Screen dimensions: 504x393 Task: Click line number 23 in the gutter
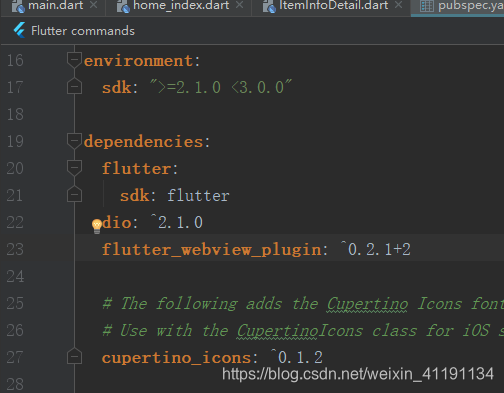[15, 249]
